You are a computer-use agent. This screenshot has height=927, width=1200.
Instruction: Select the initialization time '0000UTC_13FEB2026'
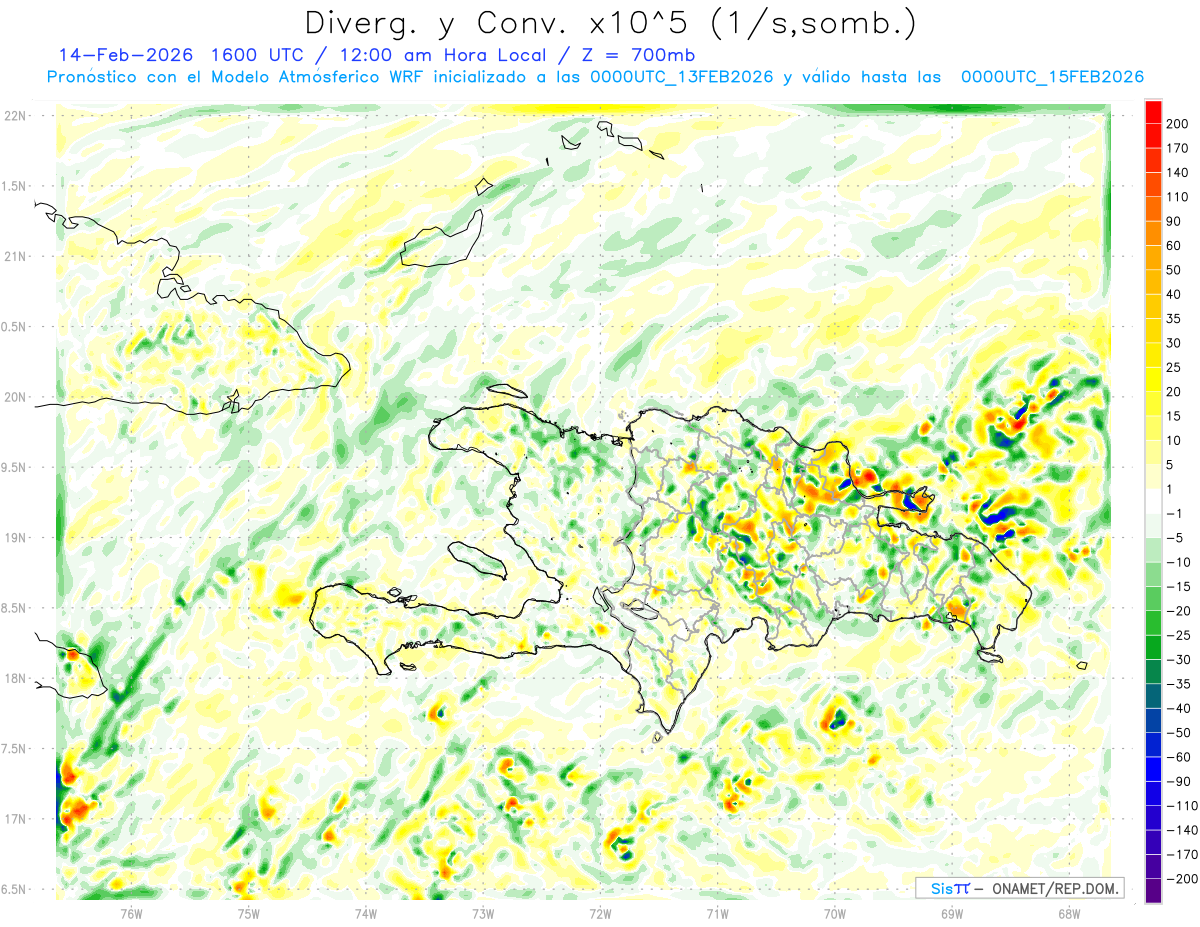tap(682, 77)
